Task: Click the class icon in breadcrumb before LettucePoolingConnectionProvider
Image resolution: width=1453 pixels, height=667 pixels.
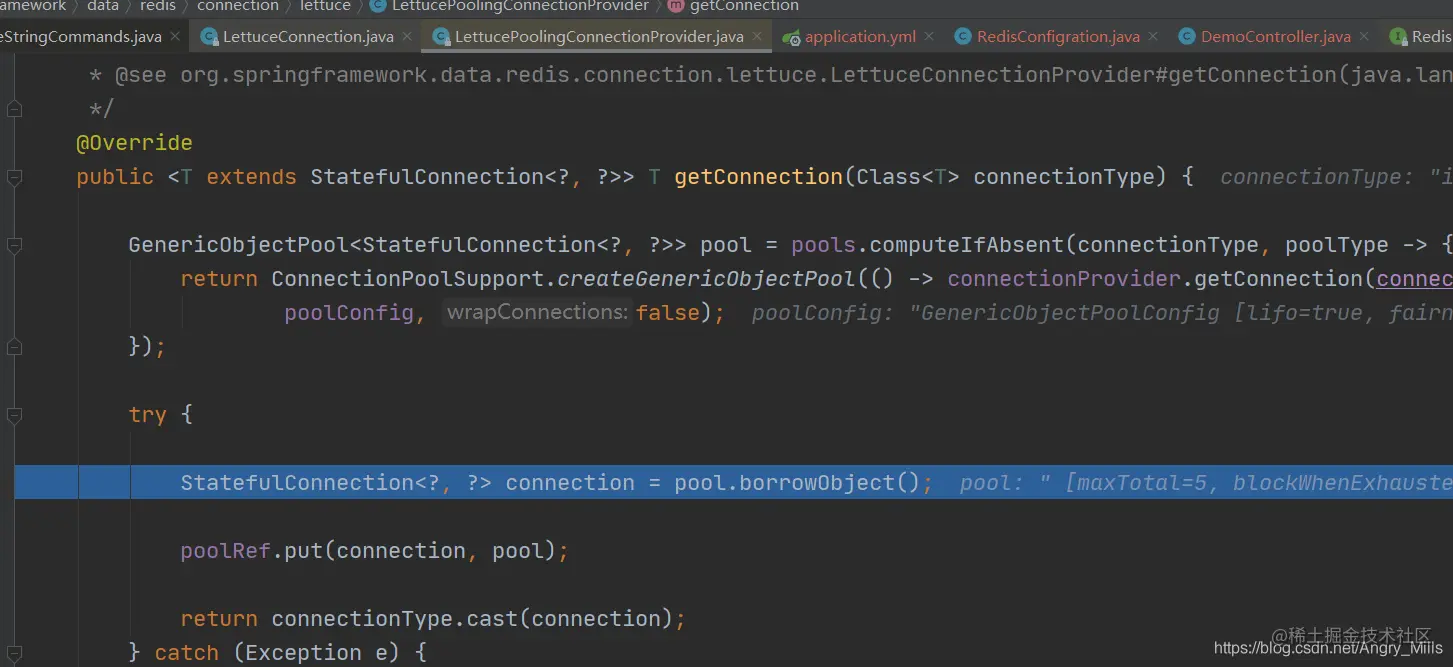Action: [x=378, y=6]
